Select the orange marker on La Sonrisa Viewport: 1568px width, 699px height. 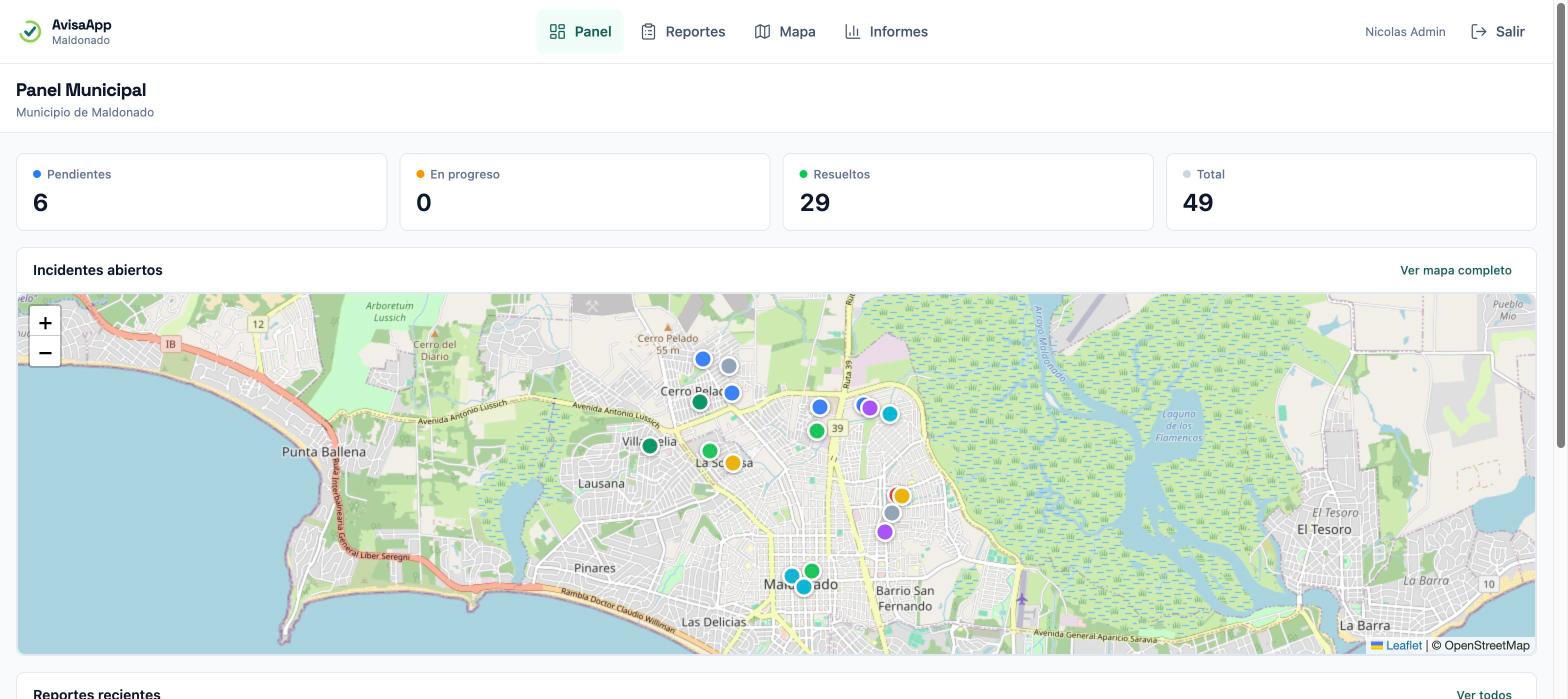pyautogui.click(x=733, y=463)
